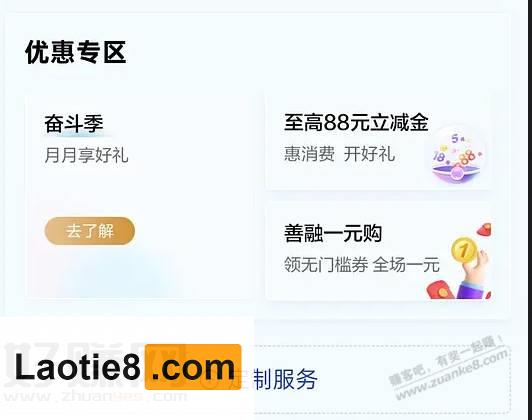Open the 定制服务 section label
The width and height of the screenshot is (532, 420).
(x=275, y=379)
